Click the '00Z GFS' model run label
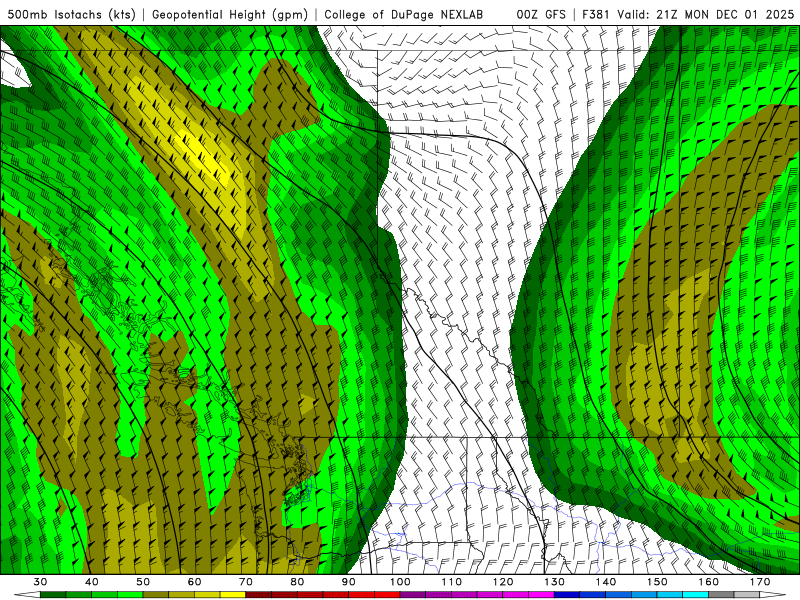Image resolution: width=800 pixels, height=600 pixels. (541, 14)
